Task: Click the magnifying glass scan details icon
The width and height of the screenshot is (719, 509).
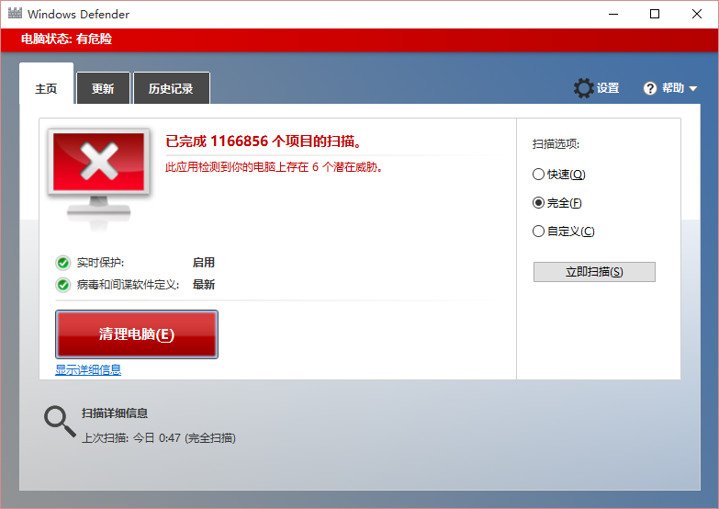Action: (x=59, y=421)
